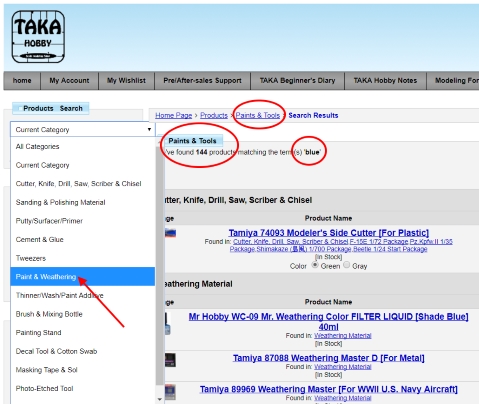Click the Side Cutter product thumbnail
479x404 pixels.
tap(170, 233)
